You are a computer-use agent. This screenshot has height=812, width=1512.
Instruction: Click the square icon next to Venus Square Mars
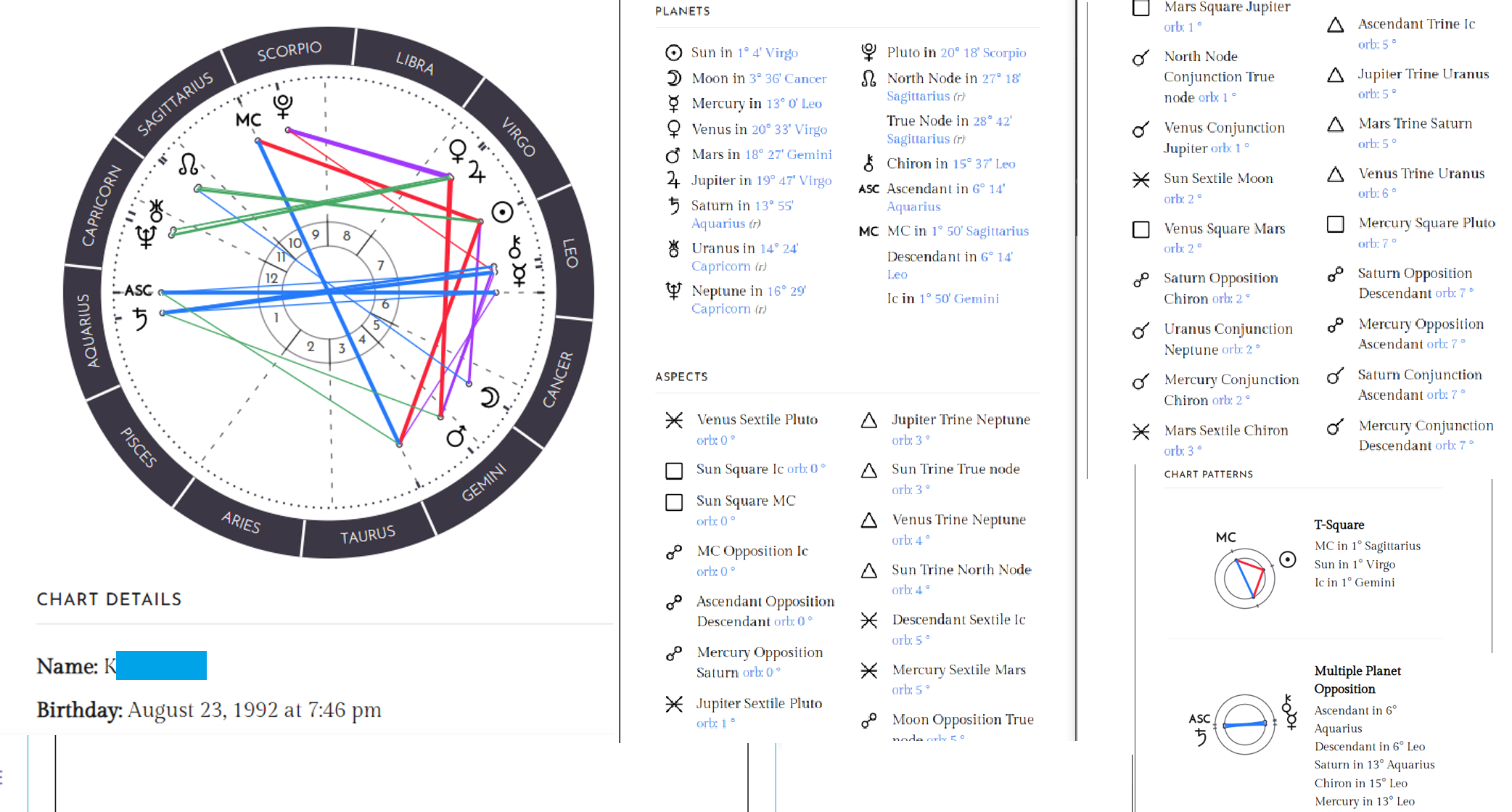(1141, 230)
